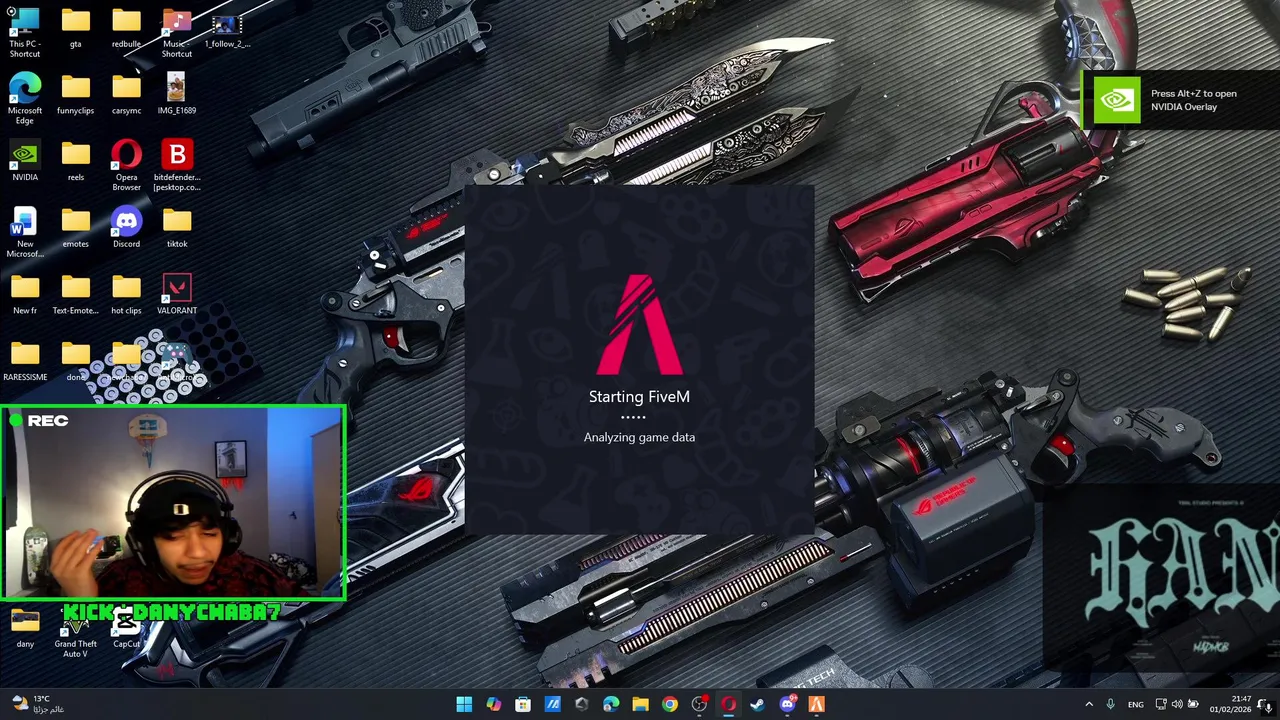This screenshot has width=1280, height=720.
Task: Open Discord from the taskbar
Action: [787, 705]
